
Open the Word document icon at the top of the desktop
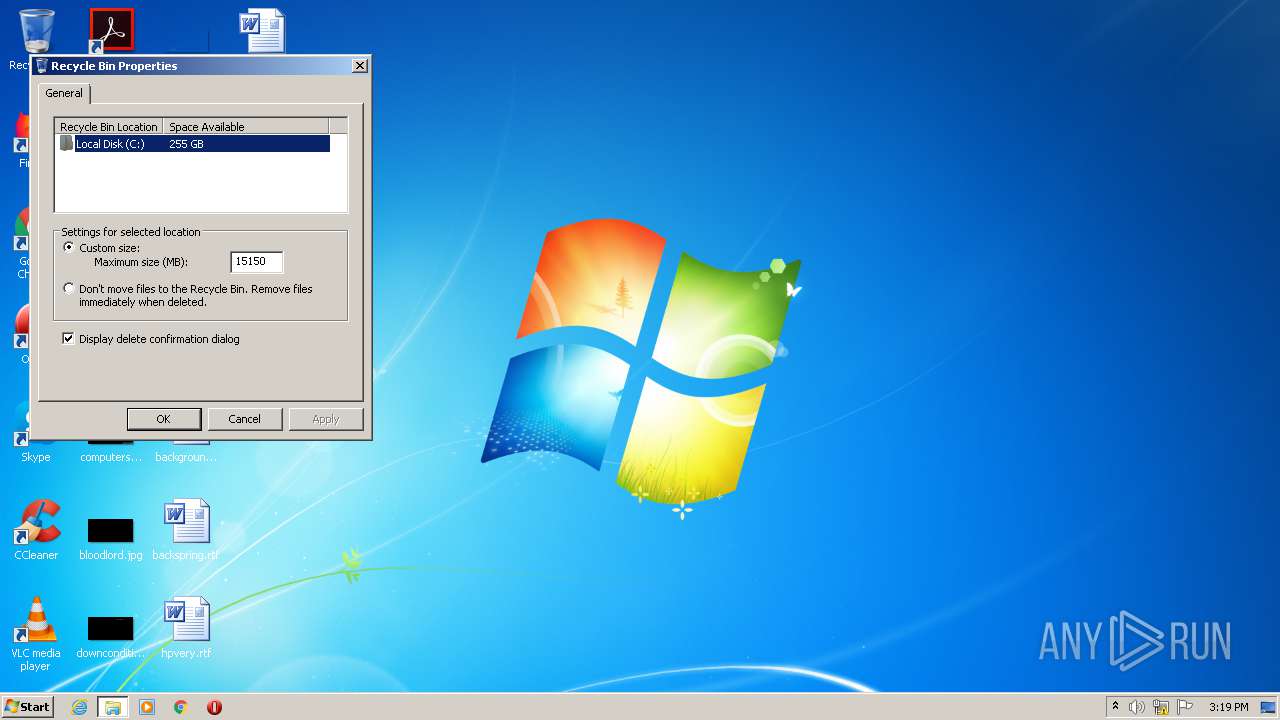coord(263,31)
